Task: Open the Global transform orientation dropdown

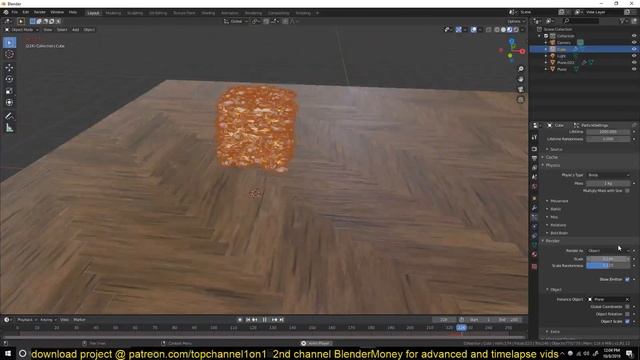Action: 236,21
